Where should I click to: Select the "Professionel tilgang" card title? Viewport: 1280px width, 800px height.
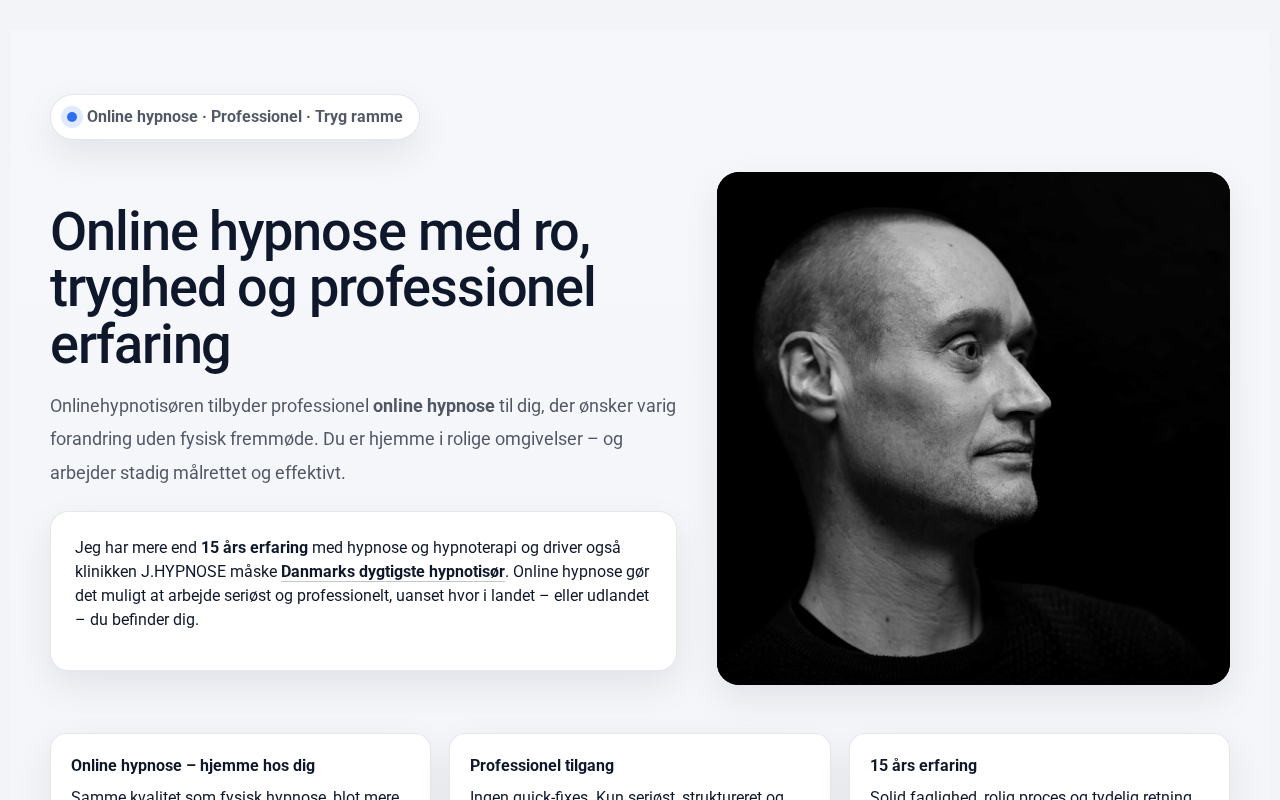point(542,766)
